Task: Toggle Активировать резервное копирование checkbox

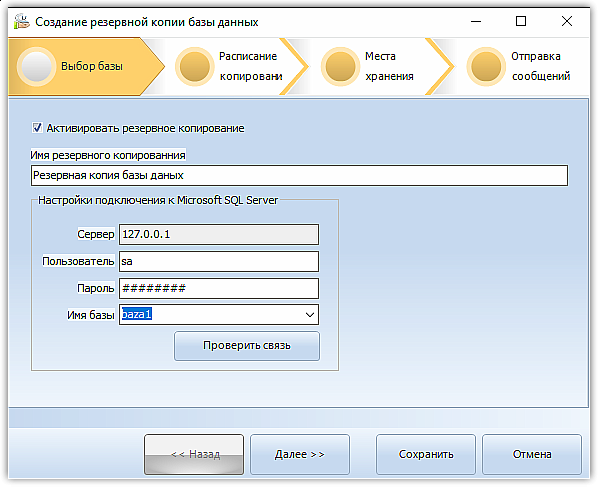Action: [x=37, y=127]
